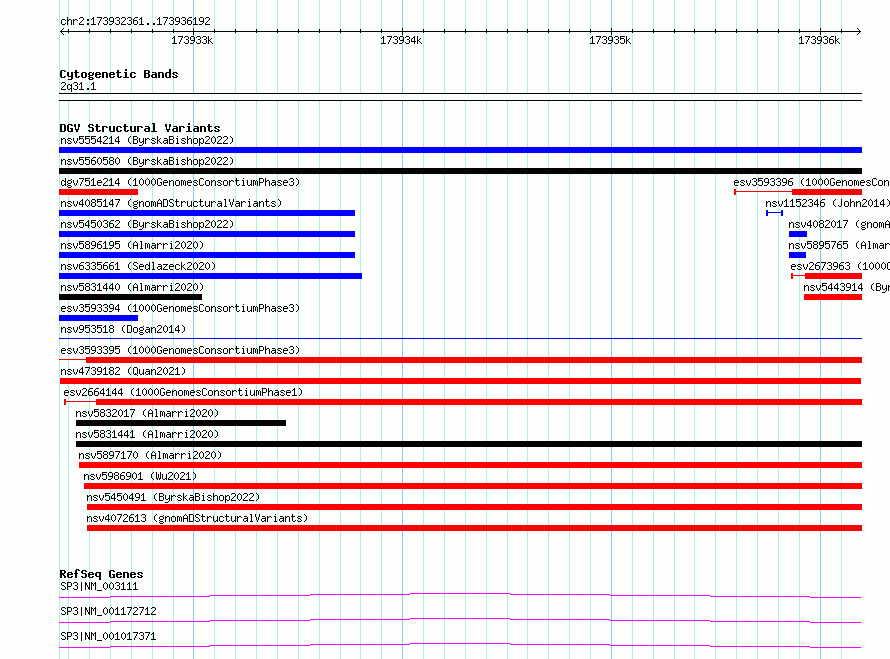This screenshot has width=890, height=659.
Task: Click nsv4085147 (gnomADStructuralVariants) label
Action: pyautogui.click(x=171, y=203)
